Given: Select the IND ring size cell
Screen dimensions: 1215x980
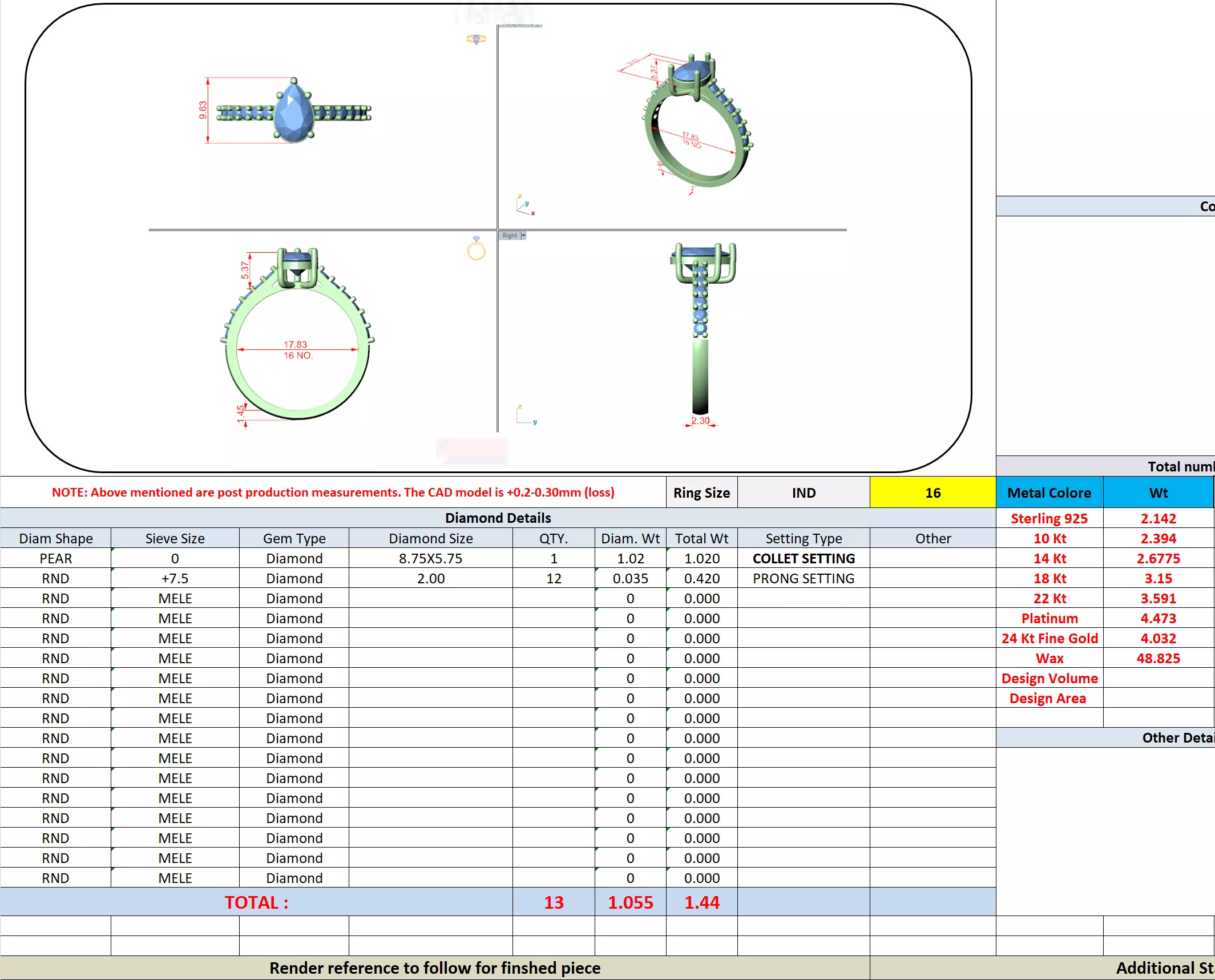Looking at the screenshot, I should tap(803, 493).
